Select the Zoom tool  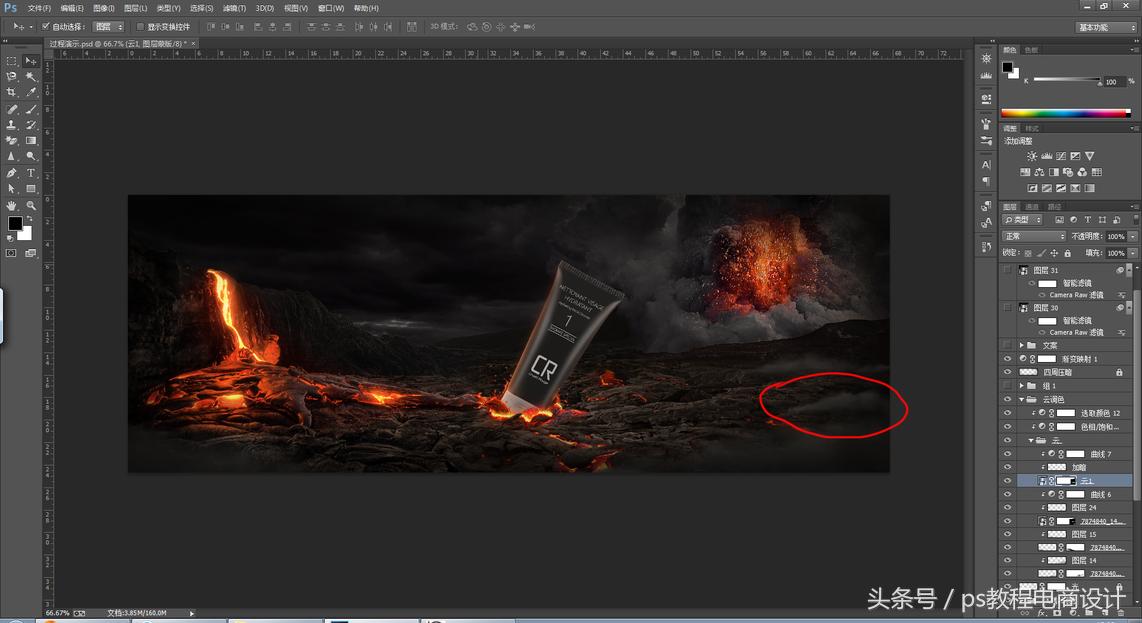click(x=31, y=205)
